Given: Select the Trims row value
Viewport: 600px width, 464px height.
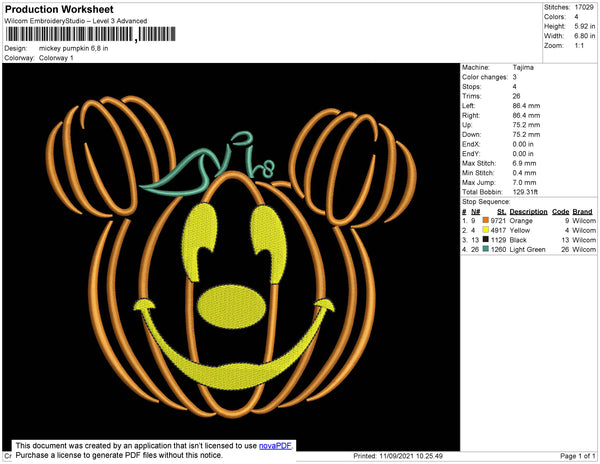Looking at the screenshot, I should point(516,96).
